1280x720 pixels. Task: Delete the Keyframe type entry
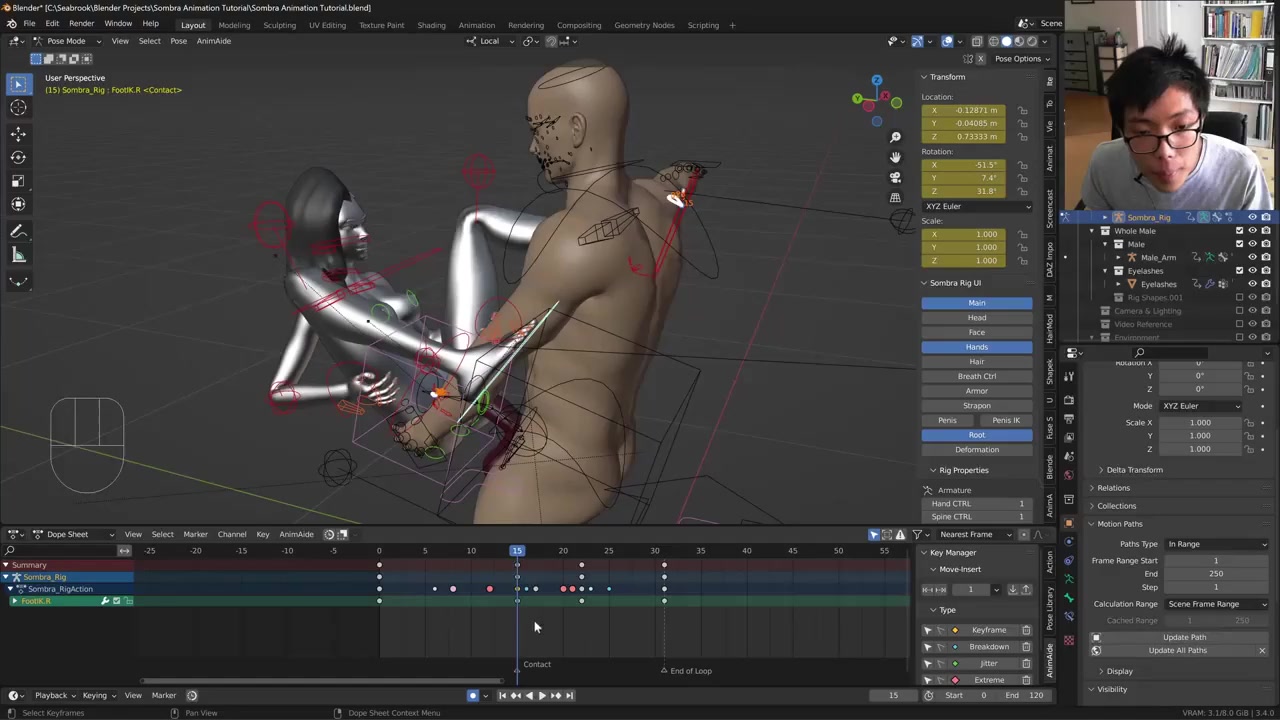(1026, 630)
